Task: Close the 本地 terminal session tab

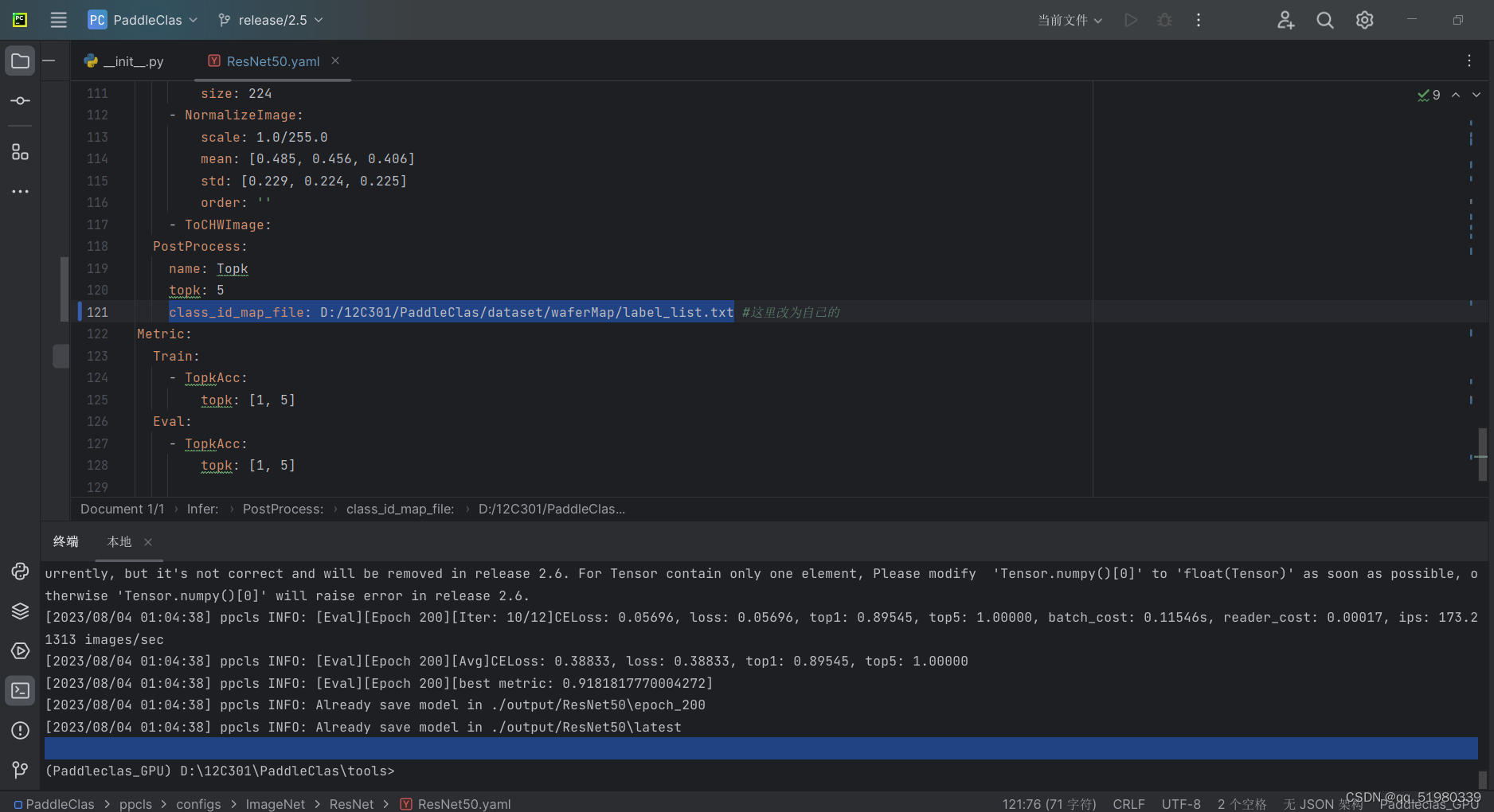Action: coord(148,542)
